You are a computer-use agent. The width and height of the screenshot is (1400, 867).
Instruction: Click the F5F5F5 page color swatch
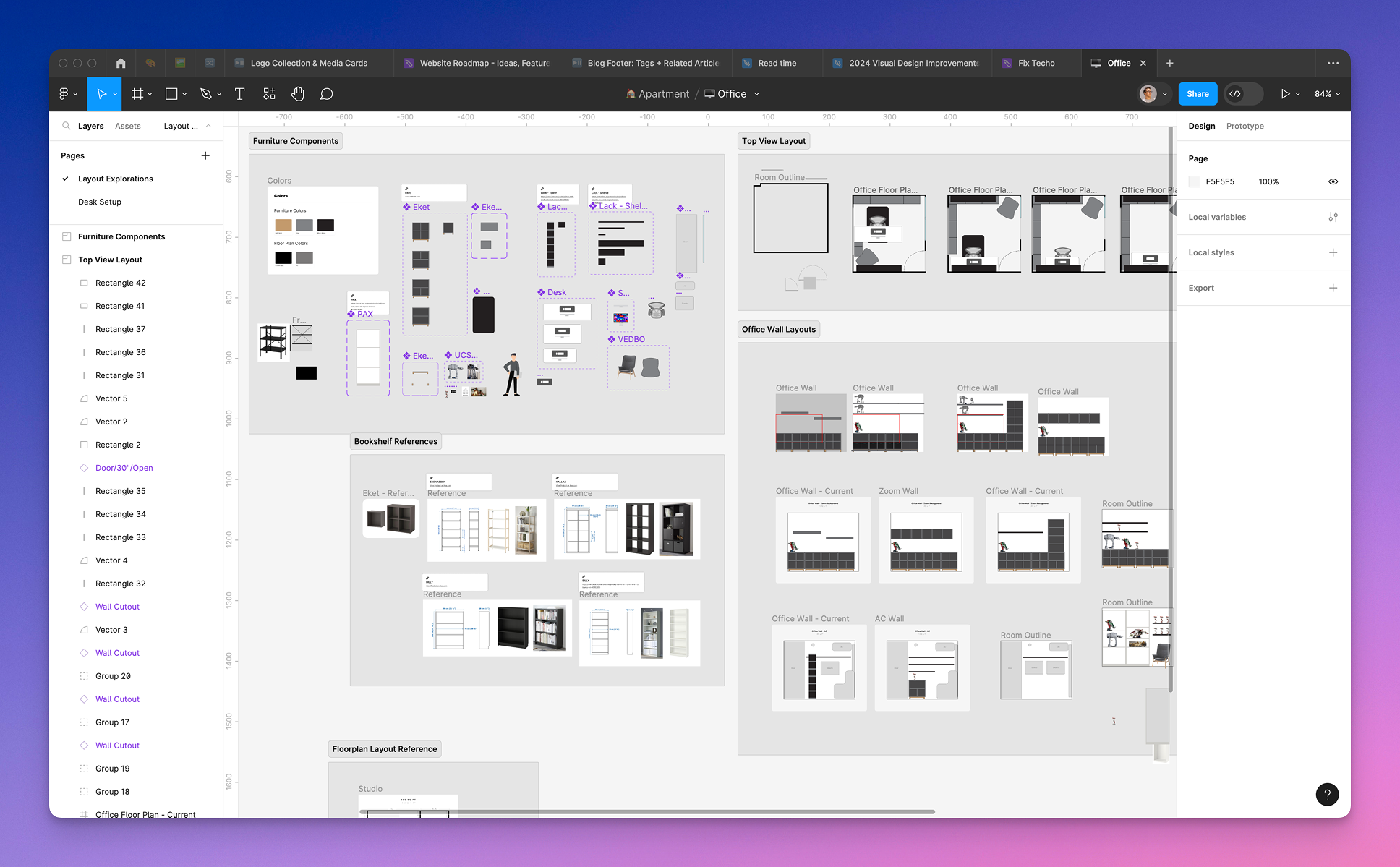(1194, 181)
